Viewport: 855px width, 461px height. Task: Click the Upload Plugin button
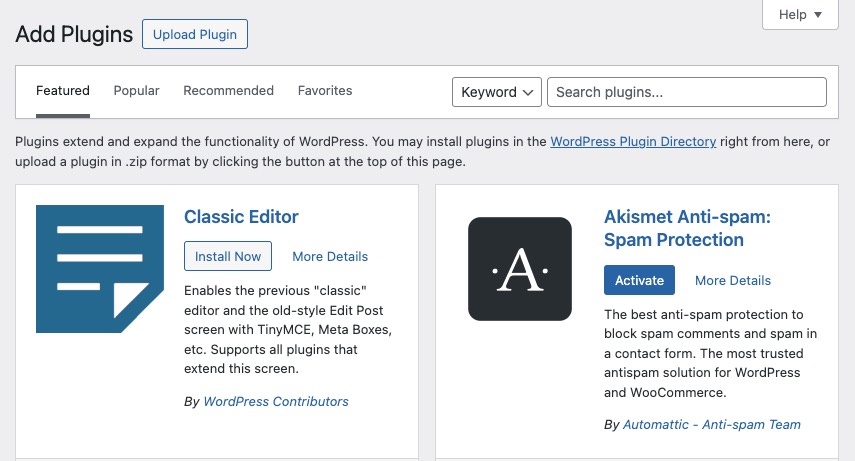195,34
